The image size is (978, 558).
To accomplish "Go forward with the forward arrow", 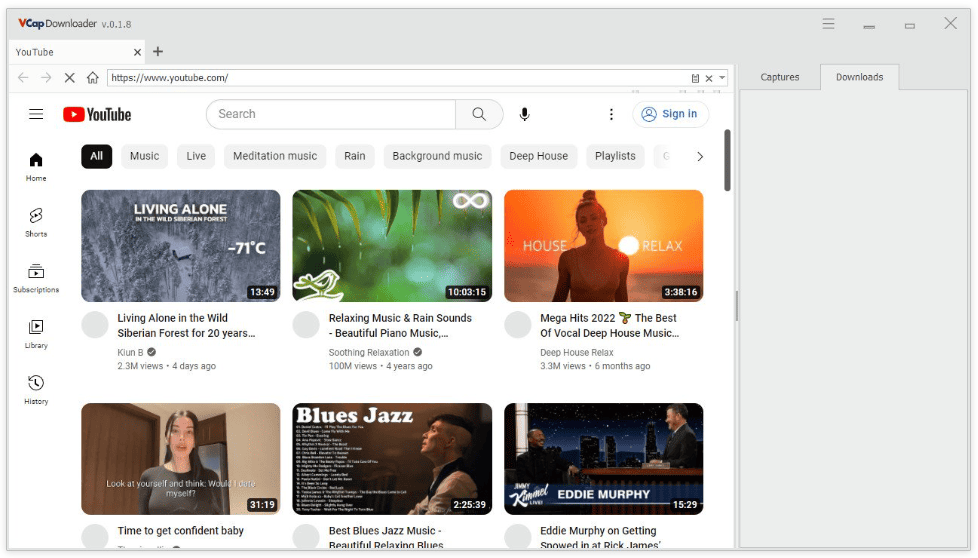I will point(46,78).
